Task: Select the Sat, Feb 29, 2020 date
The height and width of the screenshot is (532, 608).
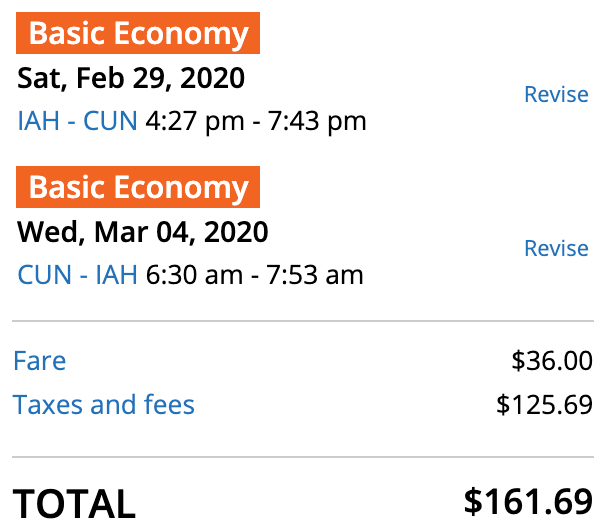Action: pyautogui.click(x=131, y=77)
